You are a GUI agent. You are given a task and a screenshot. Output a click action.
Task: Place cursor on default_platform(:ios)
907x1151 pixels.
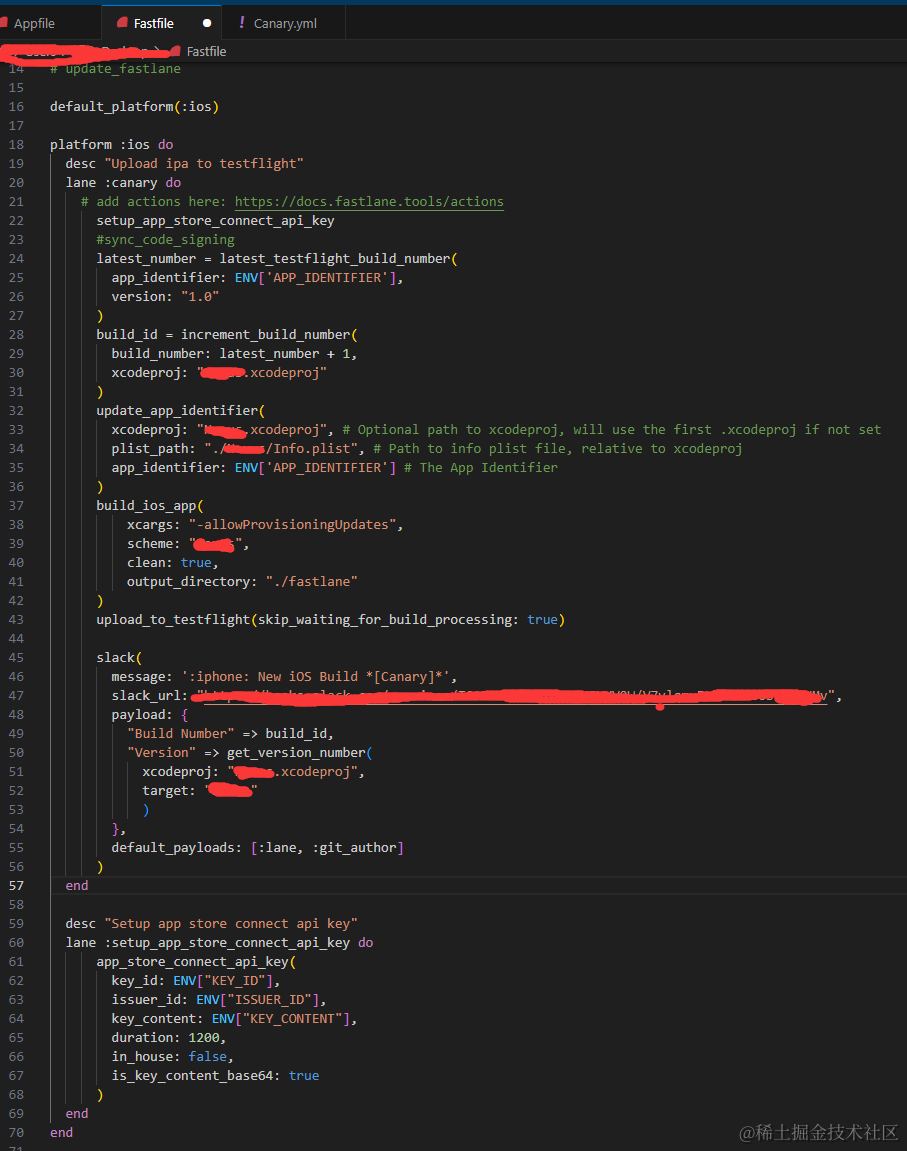click(134, 106)
